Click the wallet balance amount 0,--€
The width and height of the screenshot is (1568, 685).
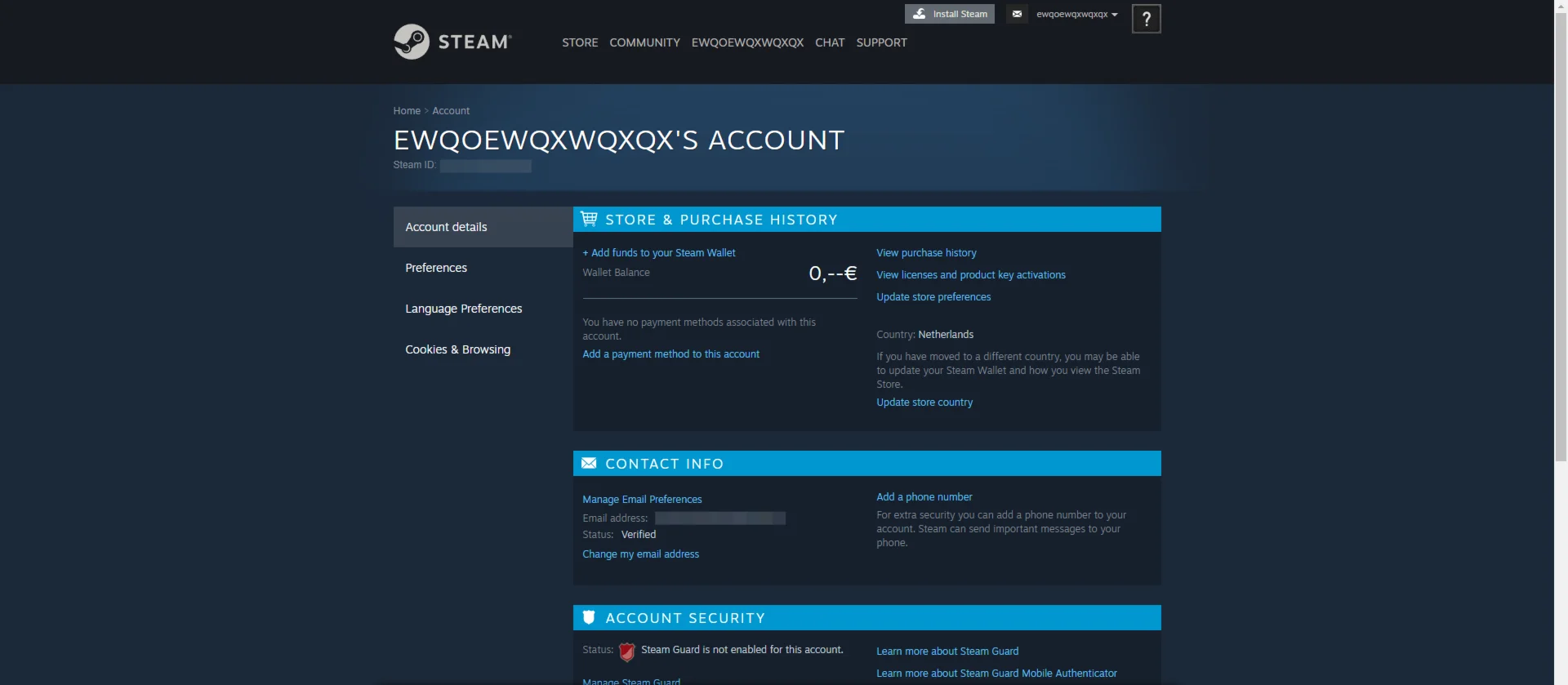click(x=832, y=274)
